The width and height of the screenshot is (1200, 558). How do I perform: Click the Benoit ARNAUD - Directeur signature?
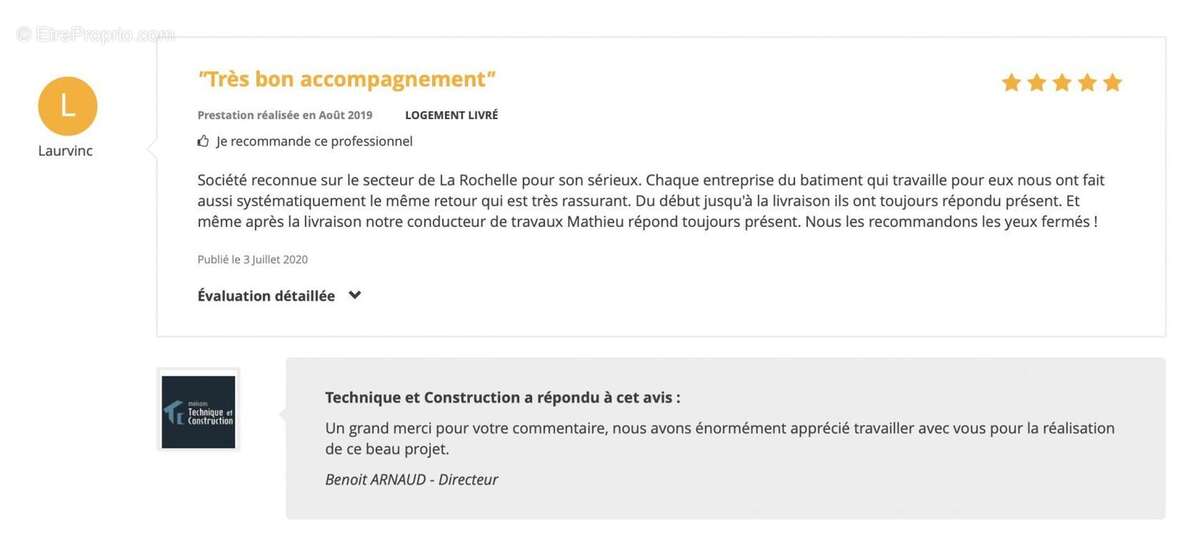click(411, 479)
